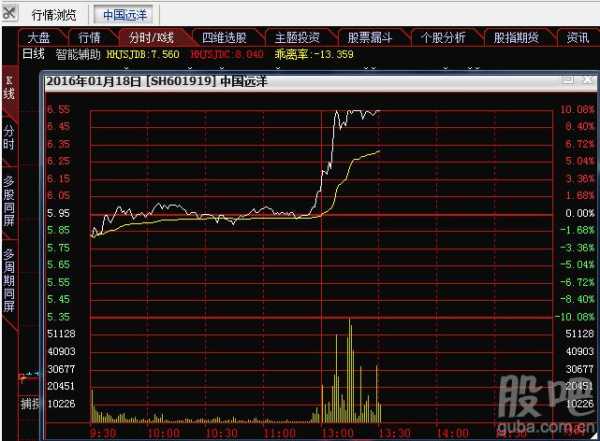Click the restore icon on chart window
Viewport: 600px width, 441px height.
coord(568,79)
